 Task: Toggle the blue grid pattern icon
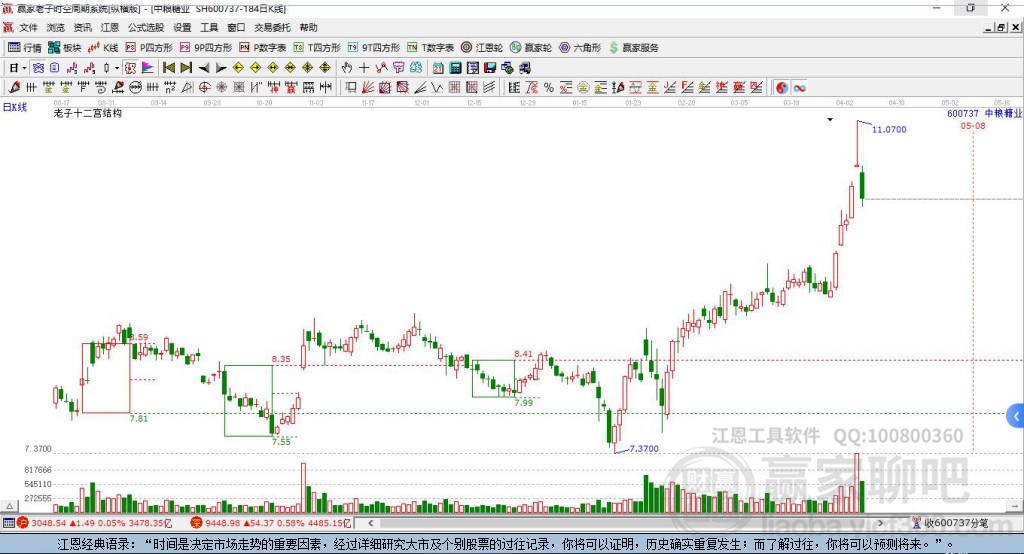tap(39, 68)
